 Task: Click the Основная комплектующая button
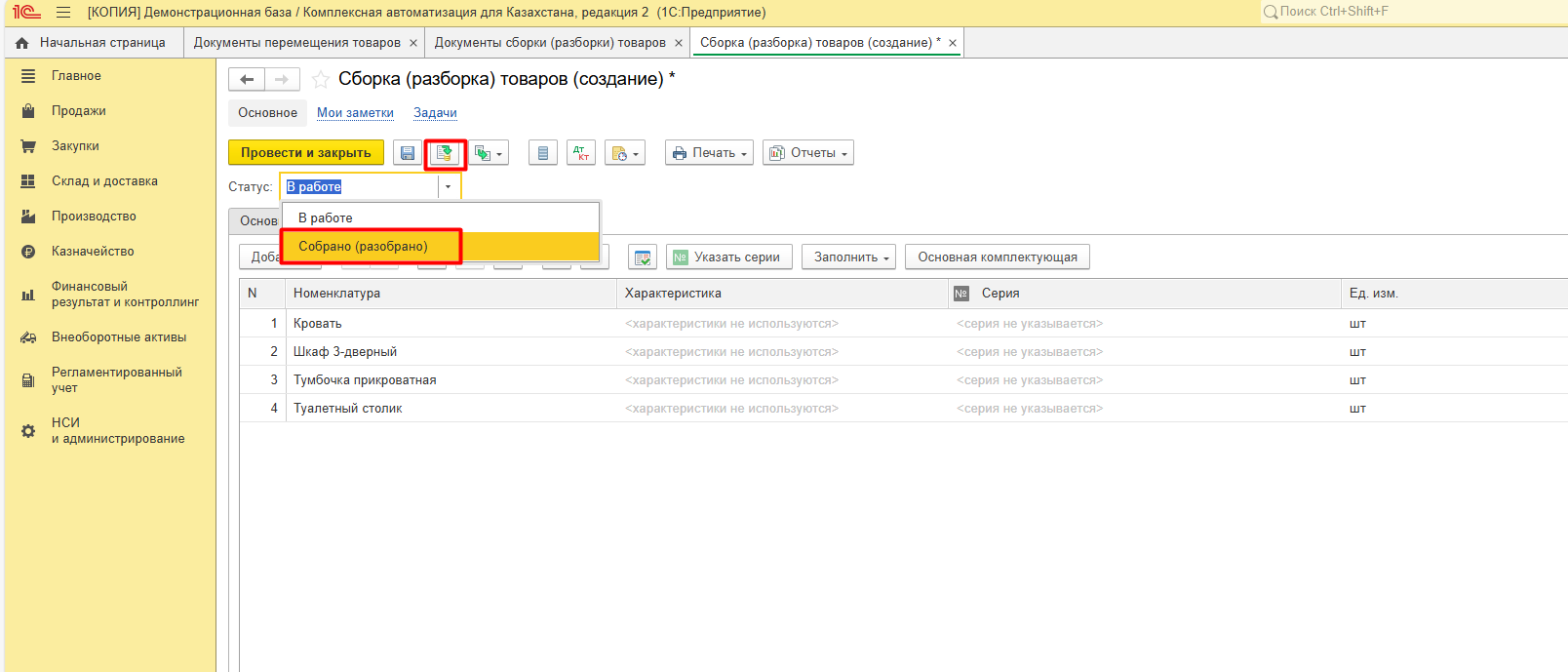[997, 257]
